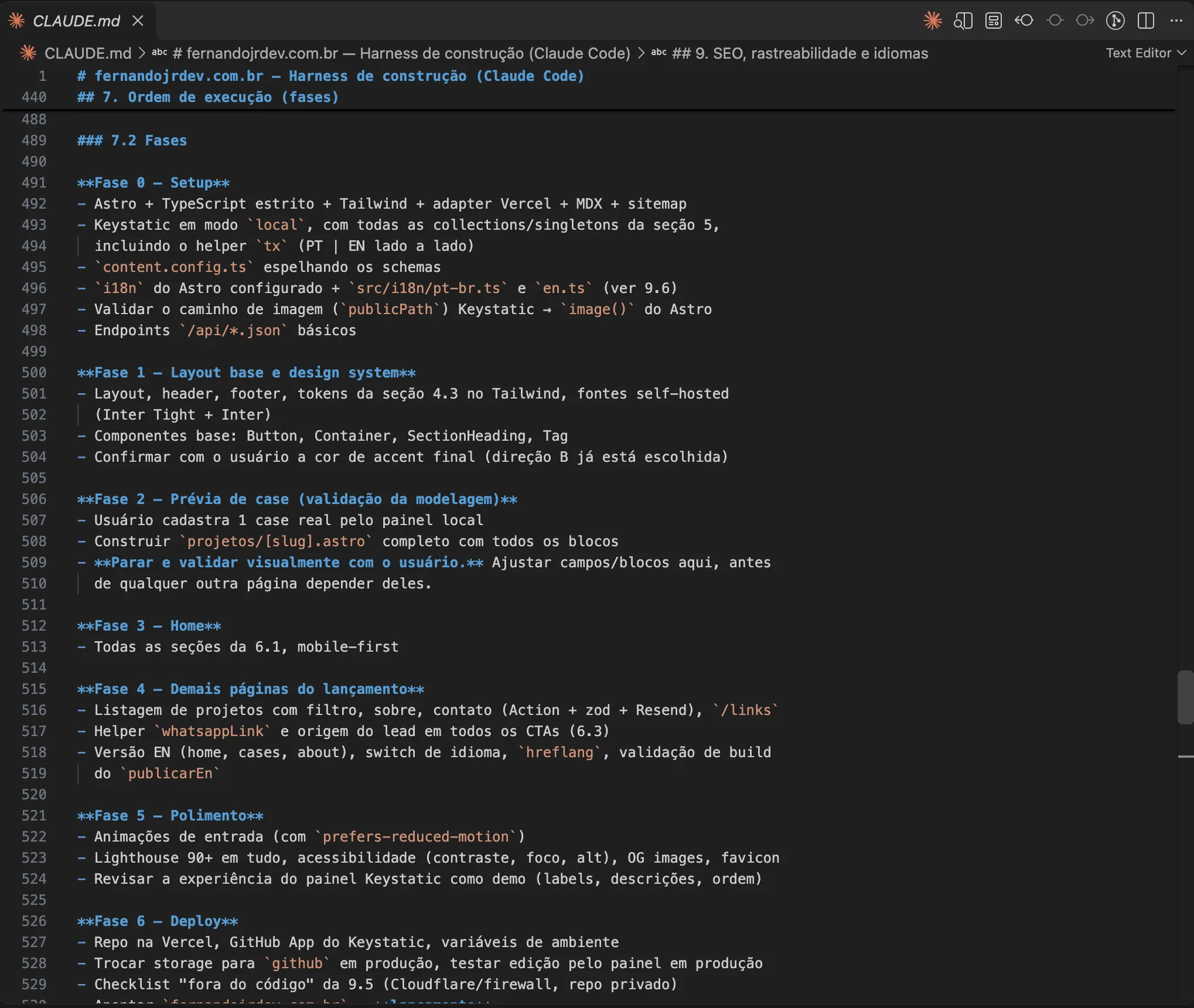Viewport: 1194px width, 1008px height.
Task: Click 'Fase 2 – Prévia de case' heading
Action: tap(298, 499)
